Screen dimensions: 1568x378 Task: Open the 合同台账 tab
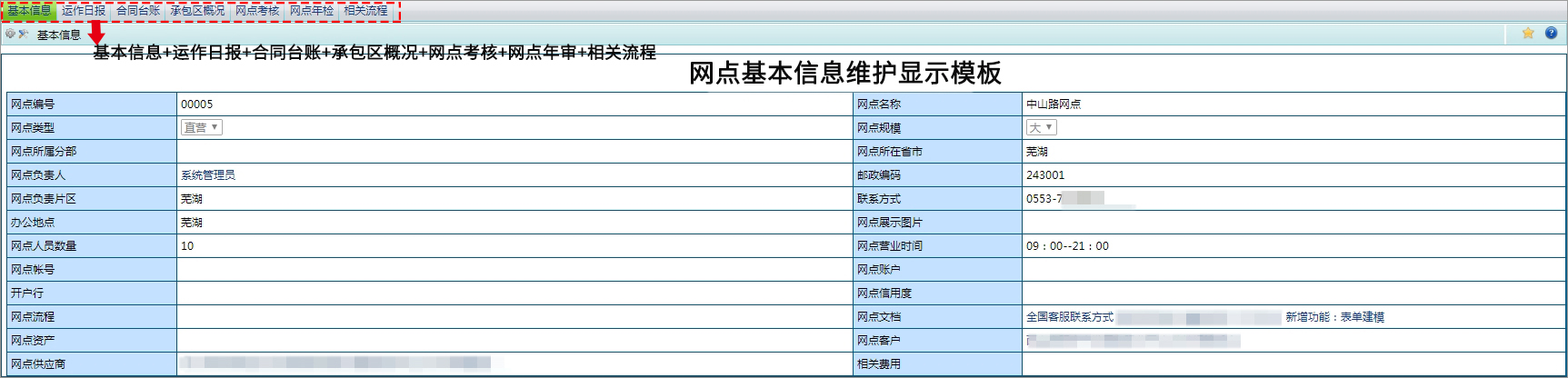click(x=138, y=11)
